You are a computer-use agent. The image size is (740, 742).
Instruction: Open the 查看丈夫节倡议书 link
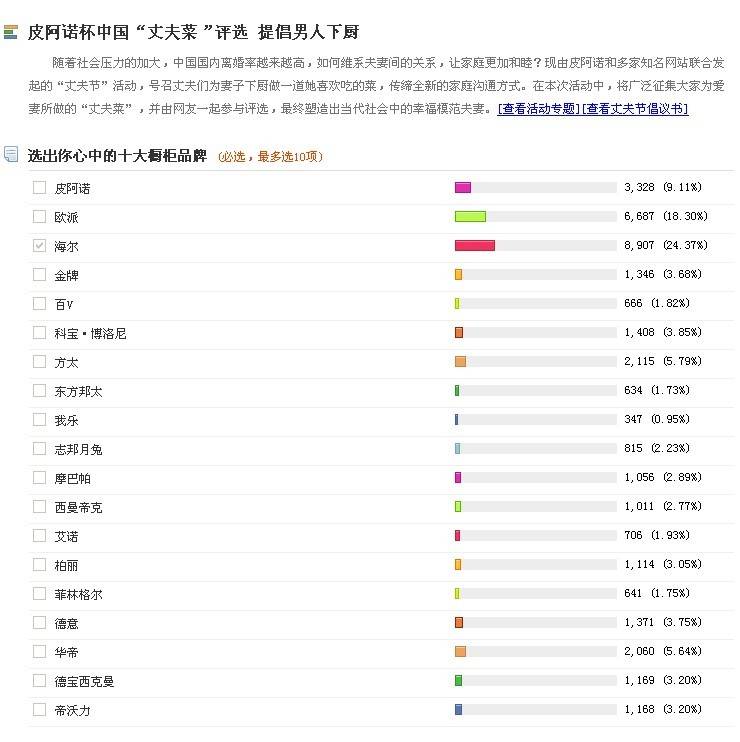[635, 109]
